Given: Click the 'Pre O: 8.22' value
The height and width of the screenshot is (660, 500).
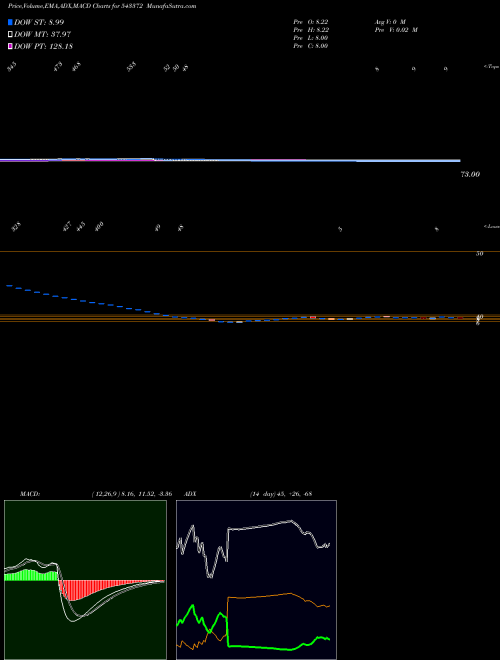Looking at the screenshot, I should click(311, 21).
